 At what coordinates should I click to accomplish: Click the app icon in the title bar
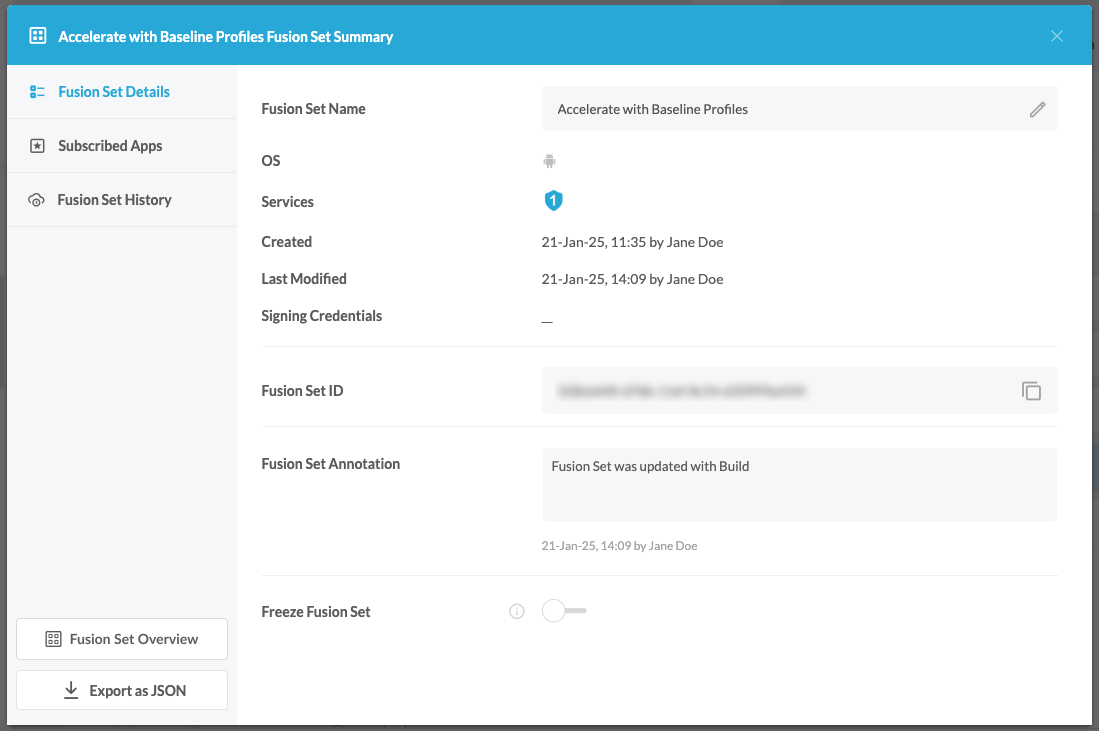tap(37, 34)
